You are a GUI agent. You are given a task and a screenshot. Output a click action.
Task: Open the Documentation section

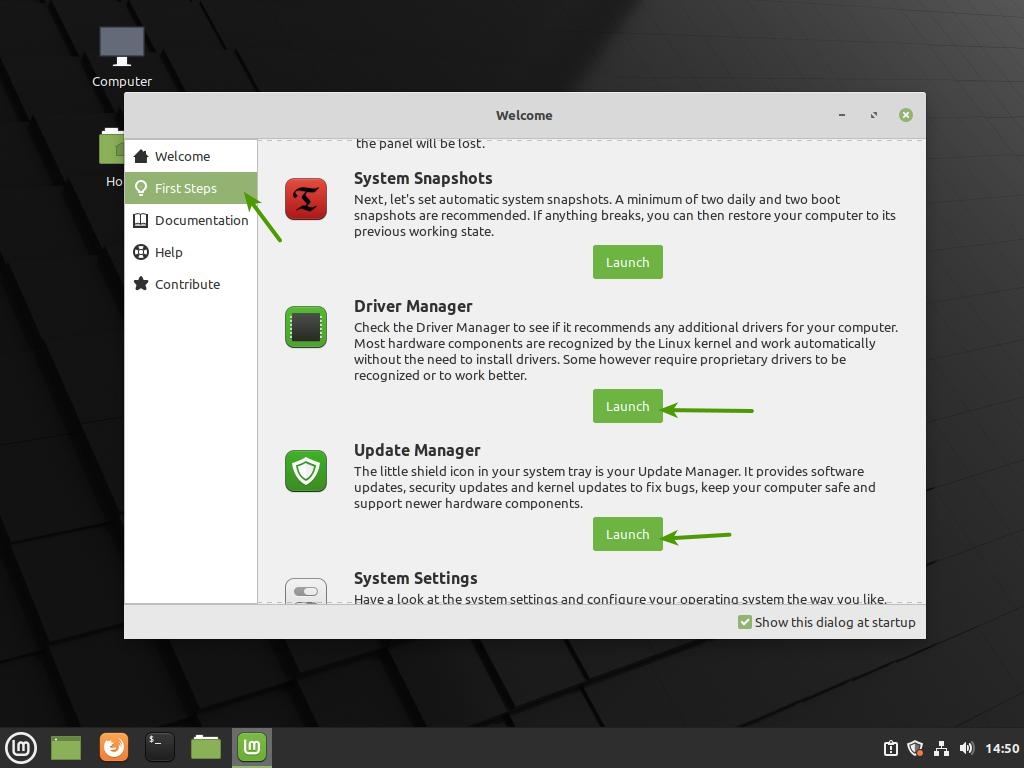201,220
